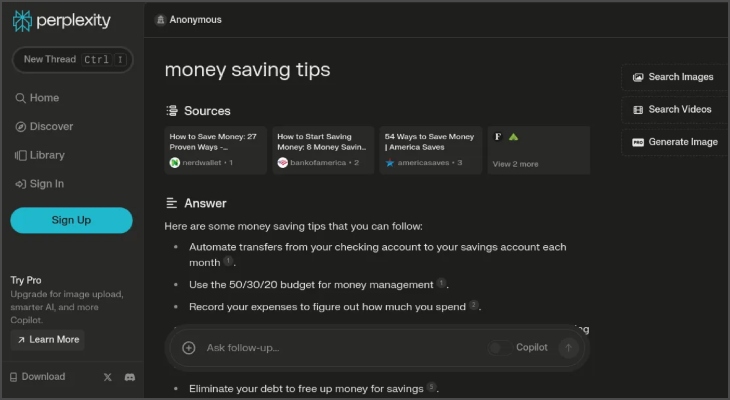
Task: Open the X (Twitter) social icon
Action: pos(108,377)
